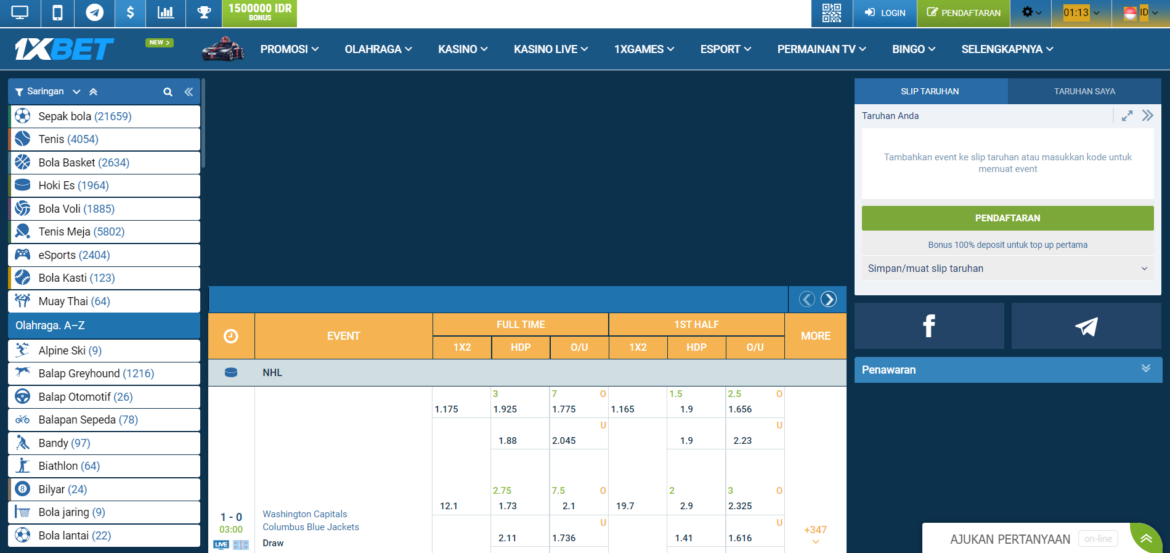Select Bola Voli (1885)
Viewport: 1170px width, 553px height.
(104, 209)
